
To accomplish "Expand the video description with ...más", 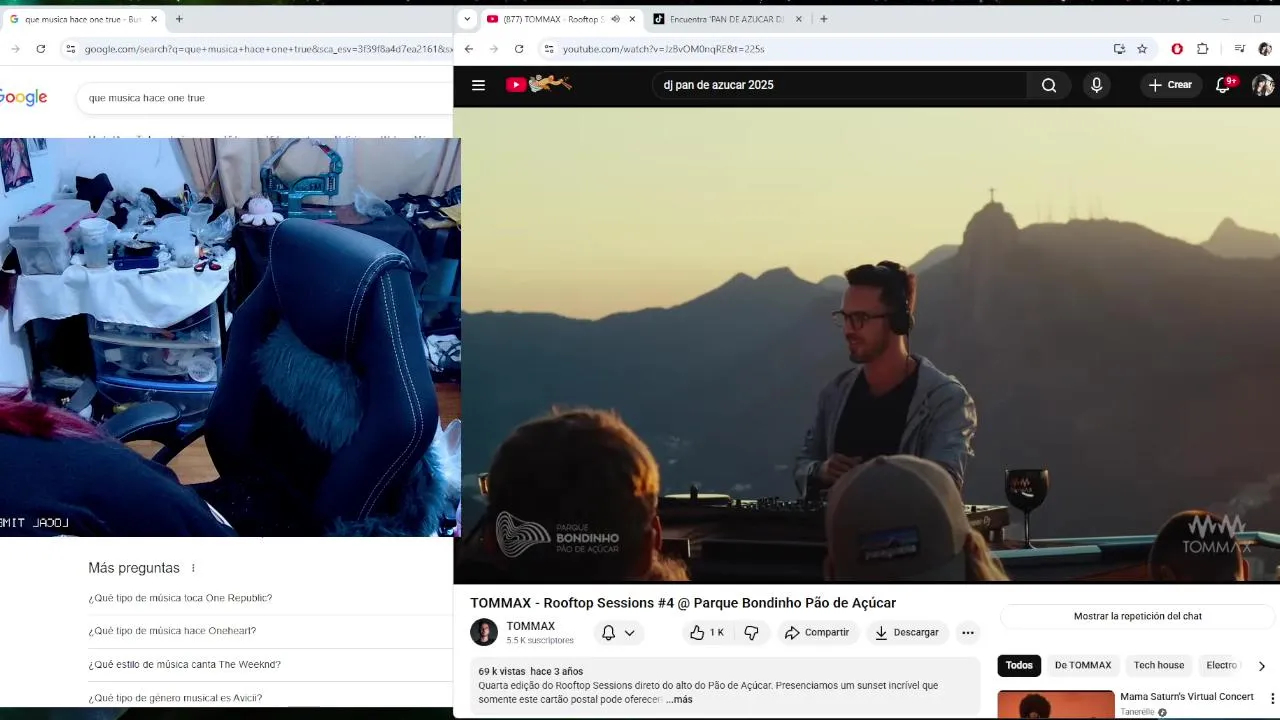I will point(679,699).
